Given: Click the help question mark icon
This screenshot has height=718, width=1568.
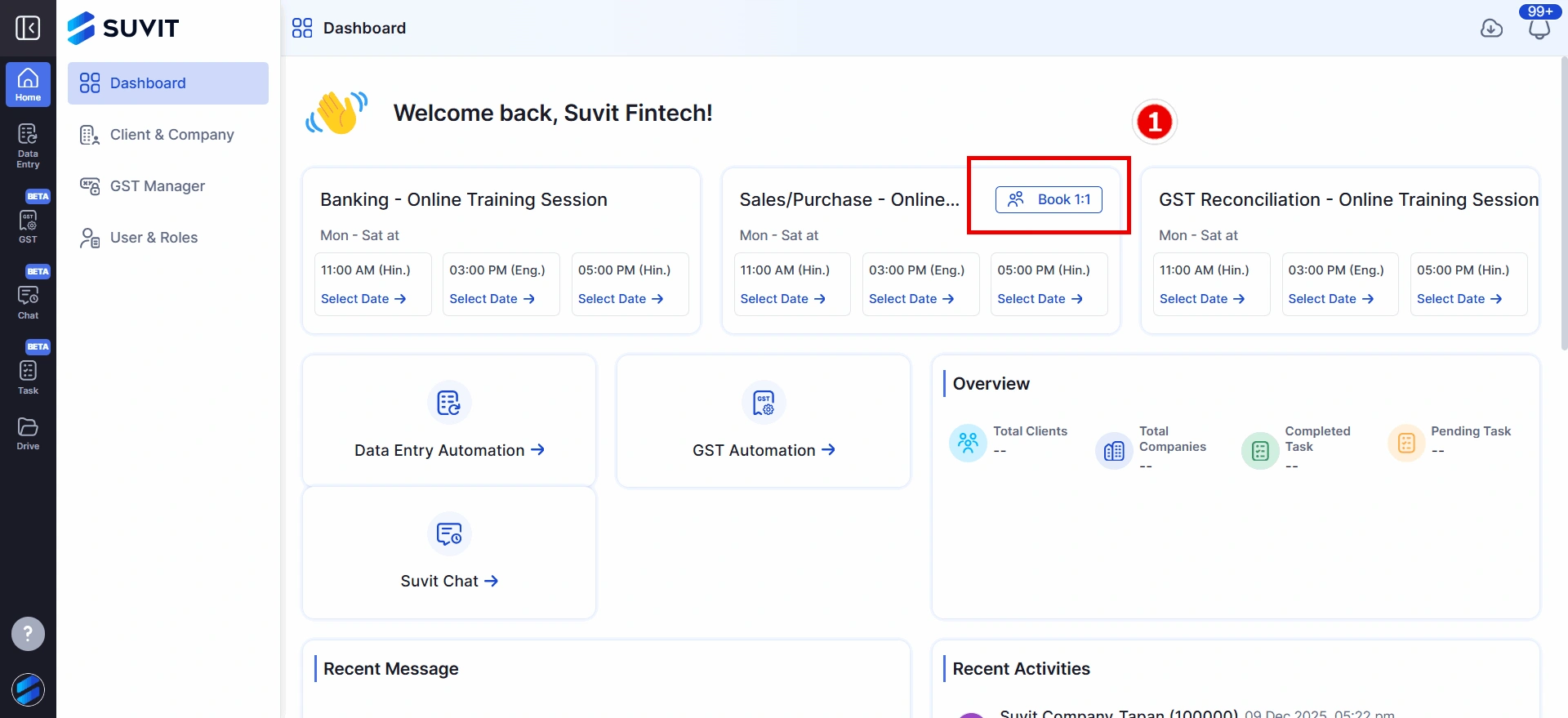Looking at the screenshot, I should click(x=28, y=634).
